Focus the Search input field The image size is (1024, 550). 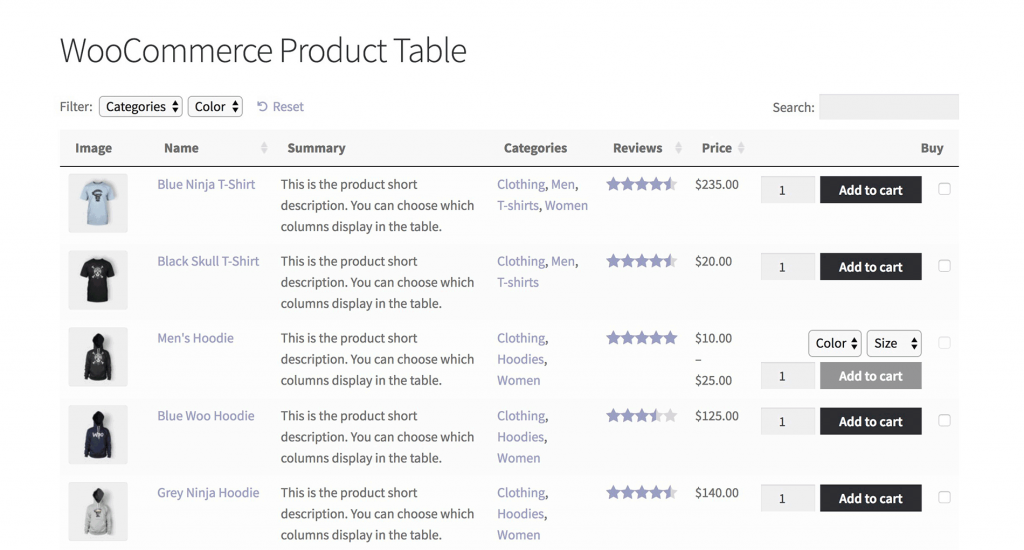pyautogui.click(x=888, y=107)
